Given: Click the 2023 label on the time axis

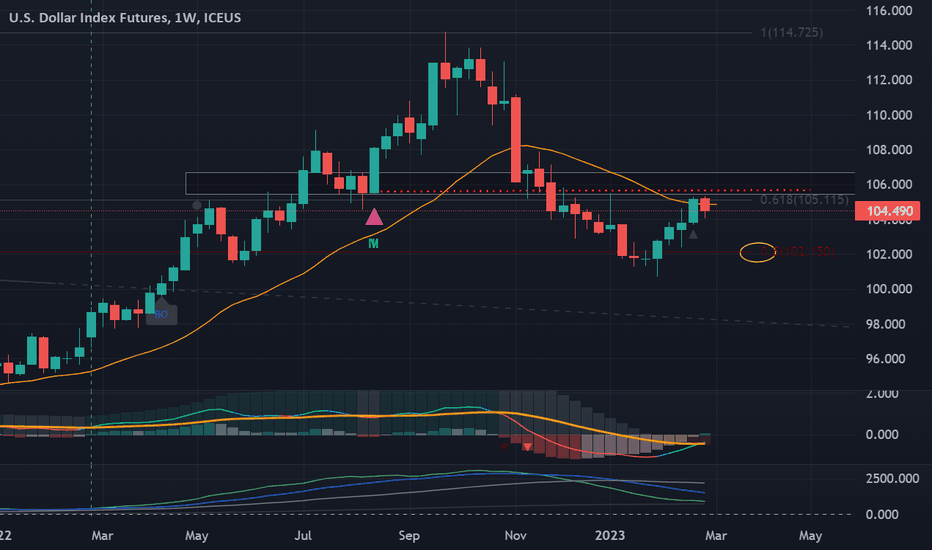Looking at the screenshot, I should point(610,536).
